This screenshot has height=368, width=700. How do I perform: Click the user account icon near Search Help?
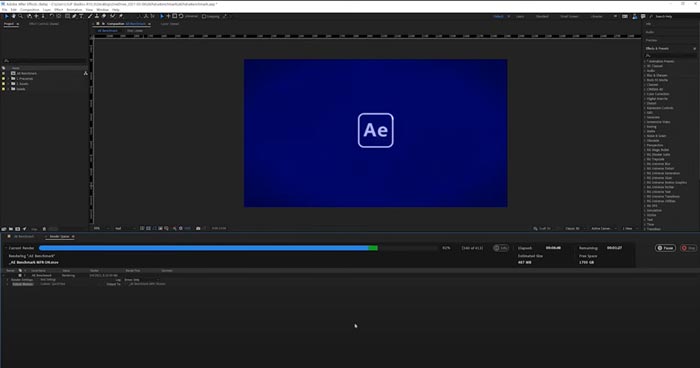tap(634, 17)
